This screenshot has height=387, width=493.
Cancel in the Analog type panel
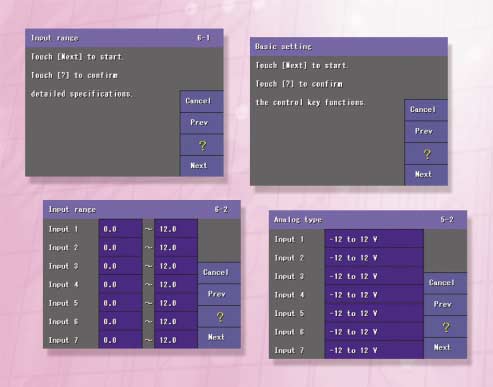pos(446,283)
